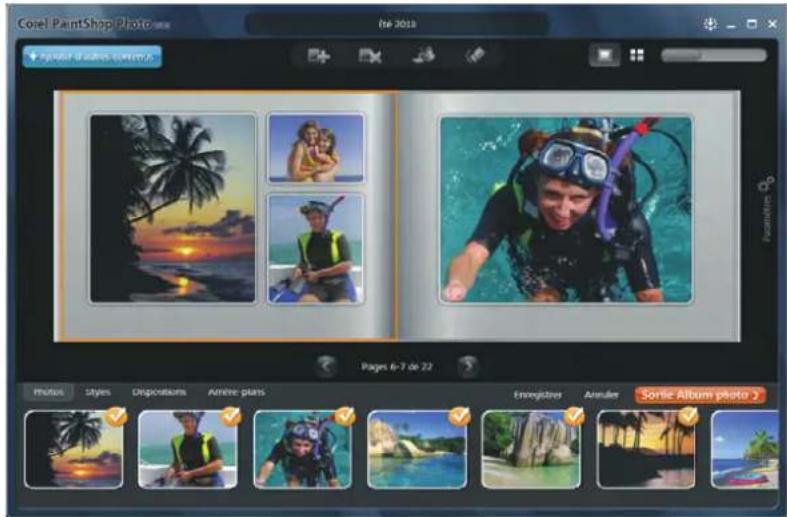Click the large sunset photo on left page

click(173, 208)
